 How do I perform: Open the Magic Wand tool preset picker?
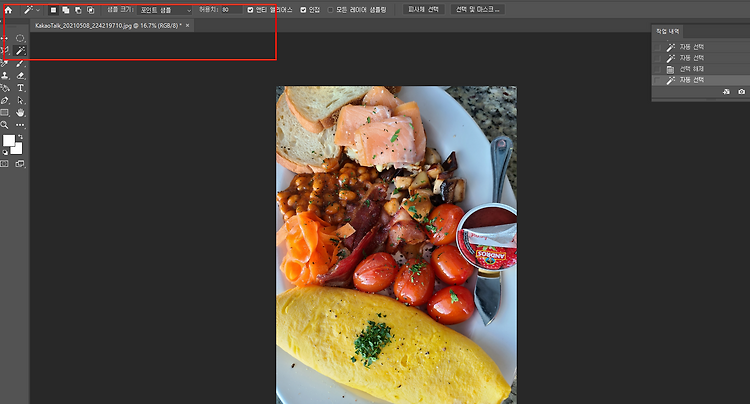click(38, 10)
